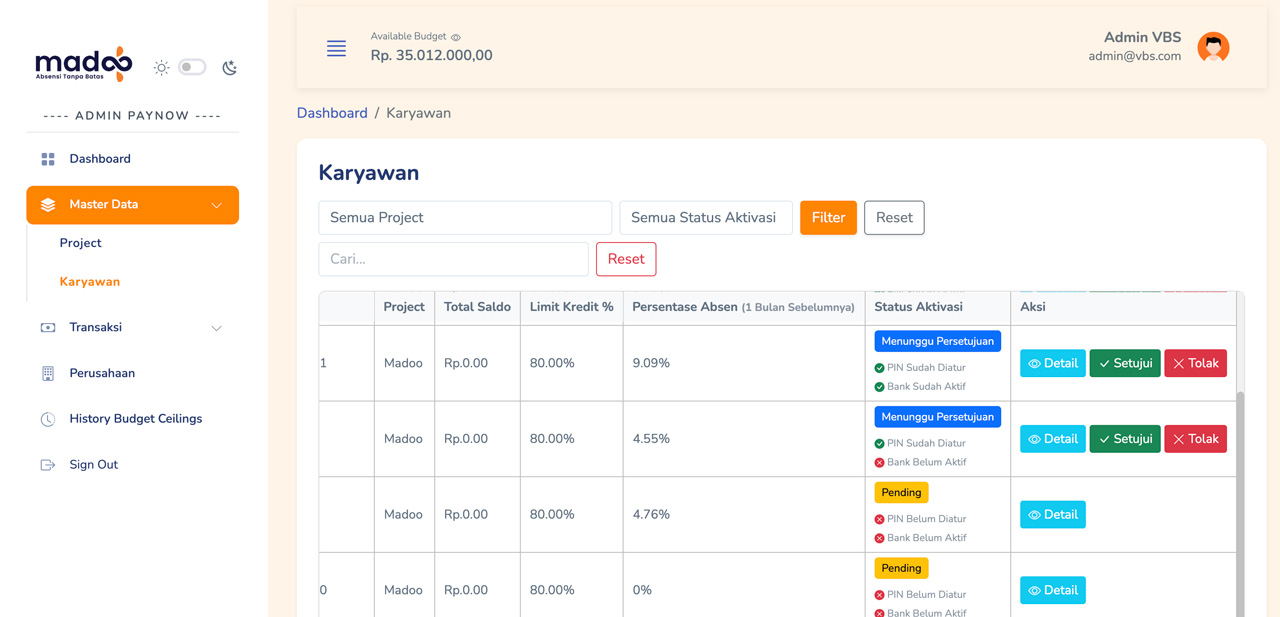The image size is (1280, 617).
Task: Click the Perusahaan building icon
Action: pyautogui.click(x=48, y=373)
